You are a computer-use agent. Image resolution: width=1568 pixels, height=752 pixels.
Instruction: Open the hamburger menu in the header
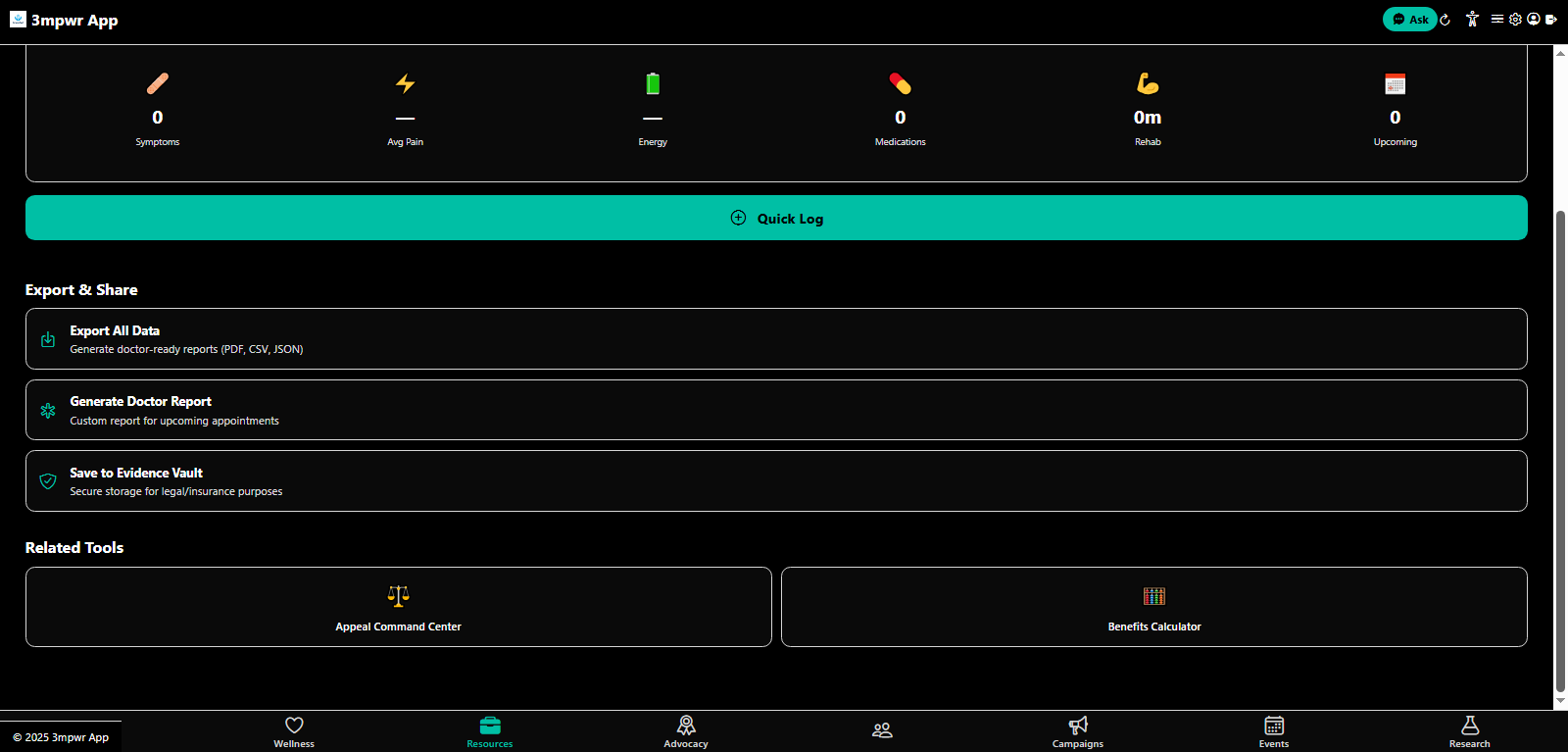[1497, 19]
